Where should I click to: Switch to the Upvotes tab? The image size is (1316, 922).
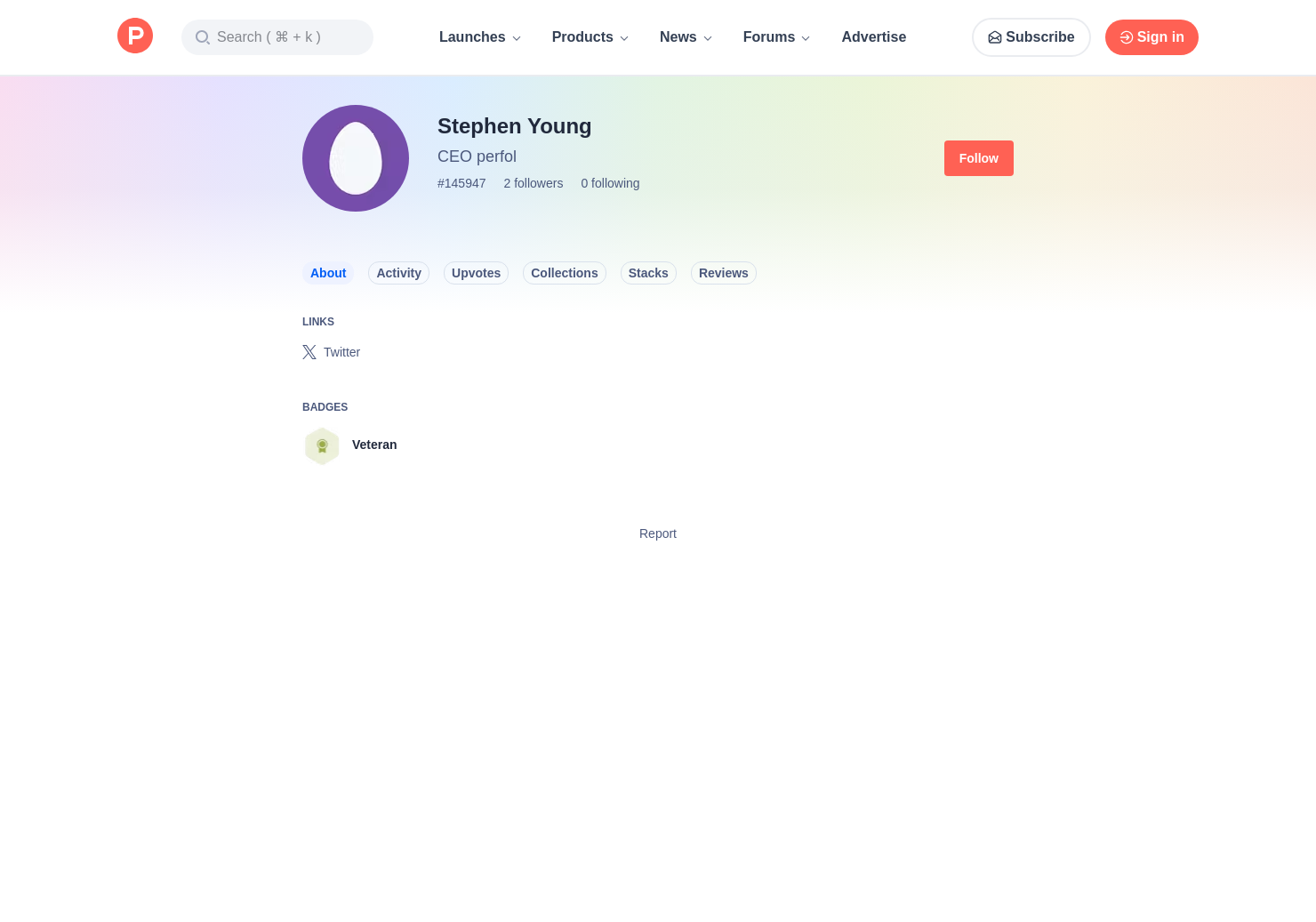pyautogui.click(x=476, y=273)
